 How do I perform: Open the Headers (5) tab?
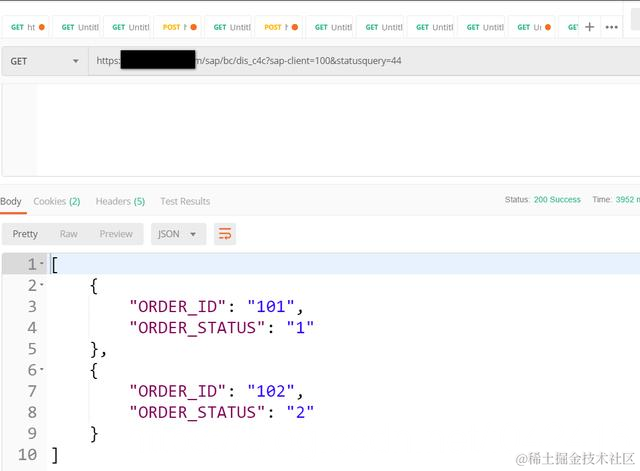120,201
